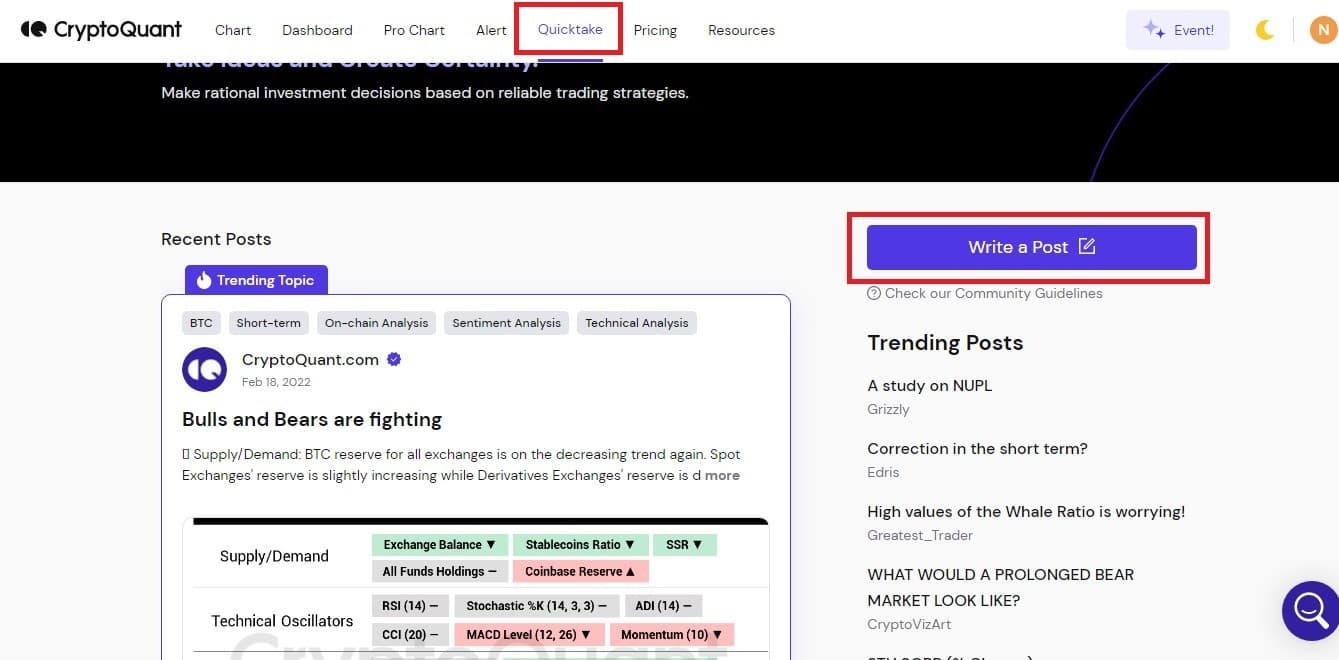Open High values of the Whale Ratio post
1339x660 pixels.
coord(1026,511)
